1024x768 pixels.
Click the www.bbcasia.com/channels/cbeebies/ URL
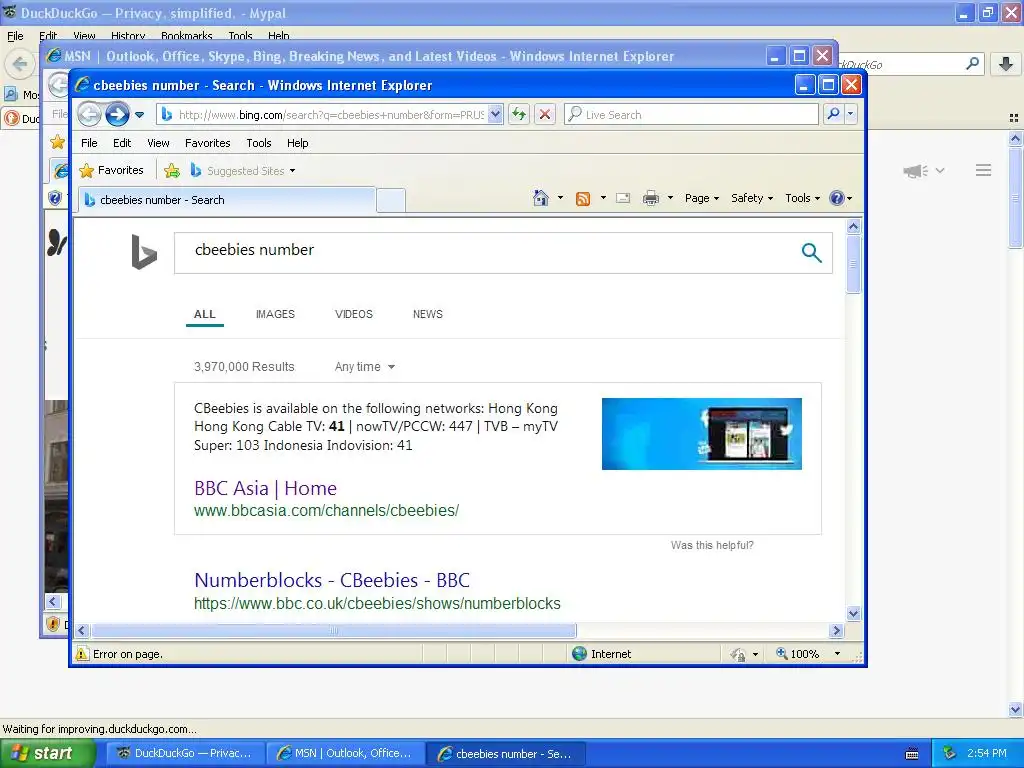(326, 511)
